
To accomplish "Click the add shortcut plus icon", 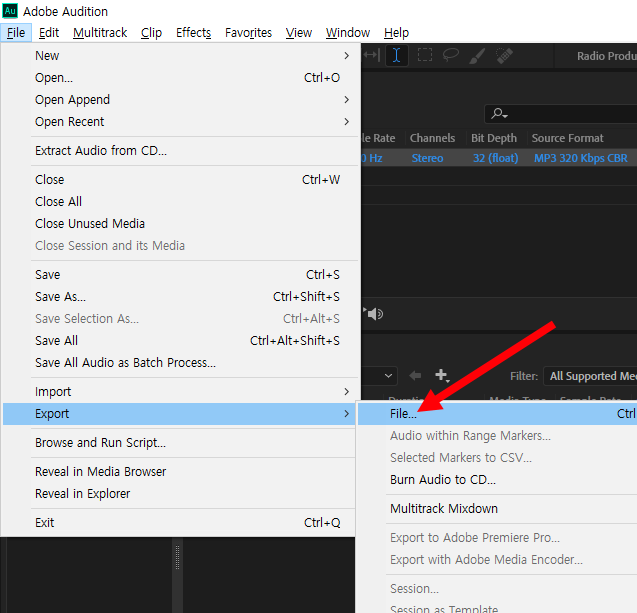I will point(442,375).
